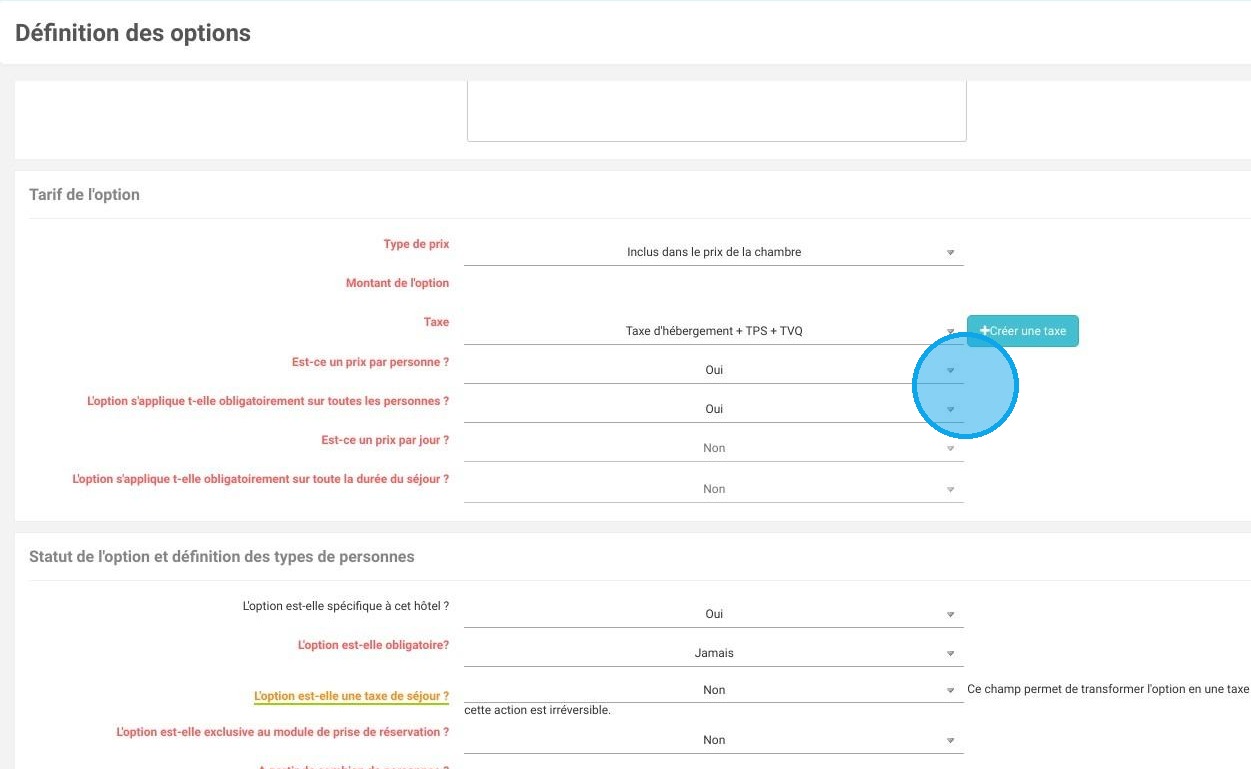
Task: Open the 'L'option est-elle obligatoire' dropdown
Action: [x=713, y=653]
